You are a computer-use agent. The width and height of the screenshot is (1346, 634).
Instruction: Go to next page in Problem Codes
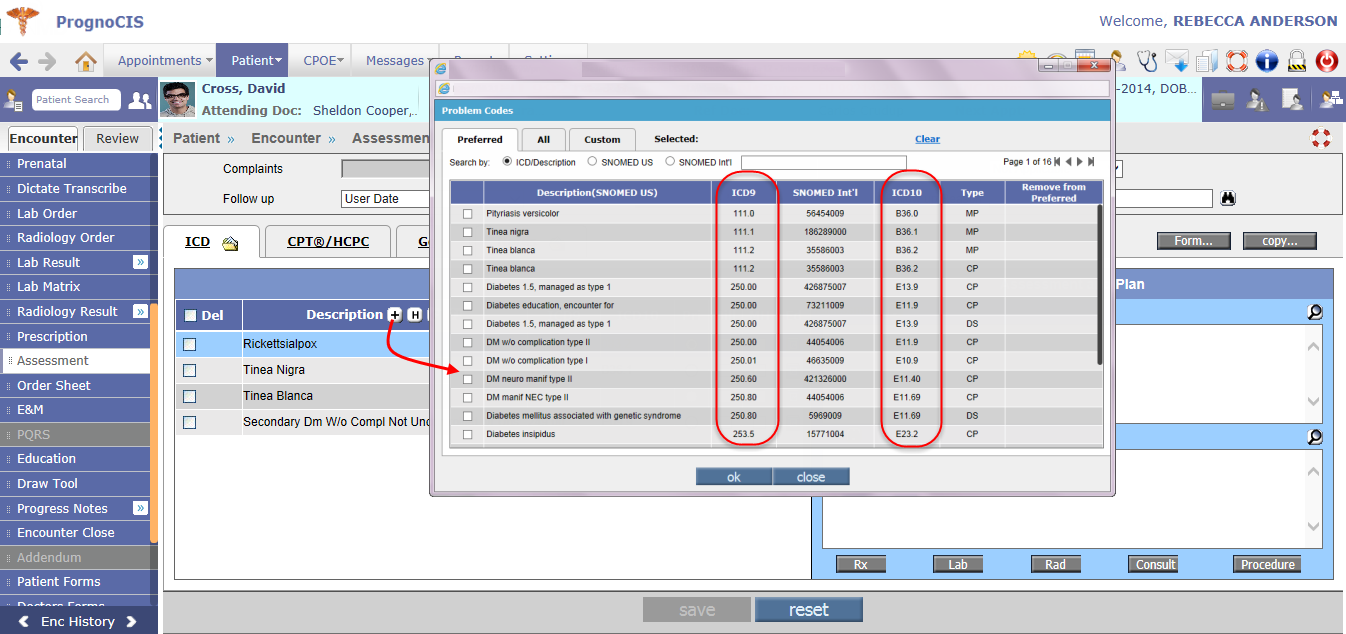1080,162
